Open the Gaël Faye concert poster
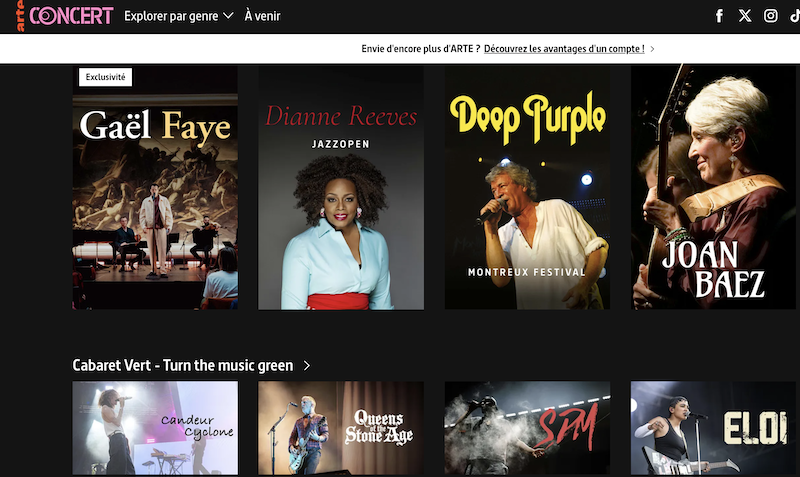The width and height of the screenshot is (800, 477). point(155,187)
